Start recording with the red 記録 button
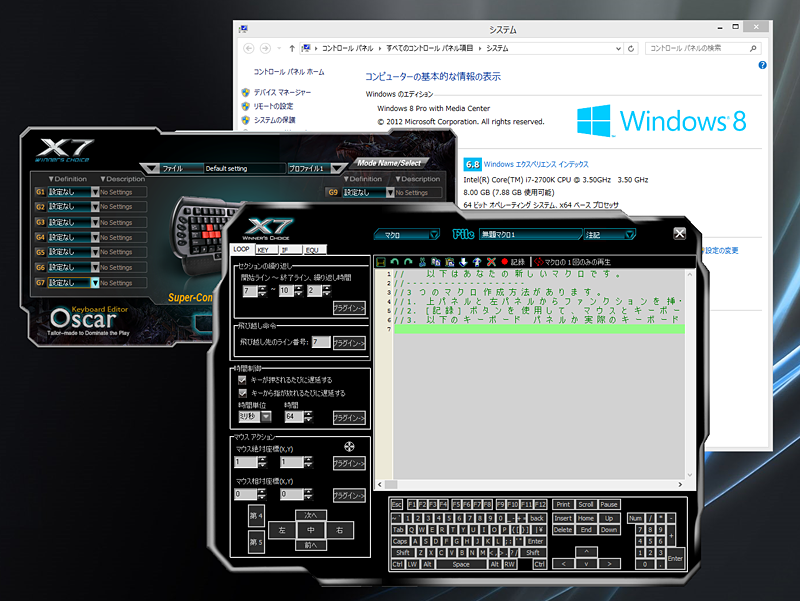The image size is (800, 601). click(x=513, y=262)
